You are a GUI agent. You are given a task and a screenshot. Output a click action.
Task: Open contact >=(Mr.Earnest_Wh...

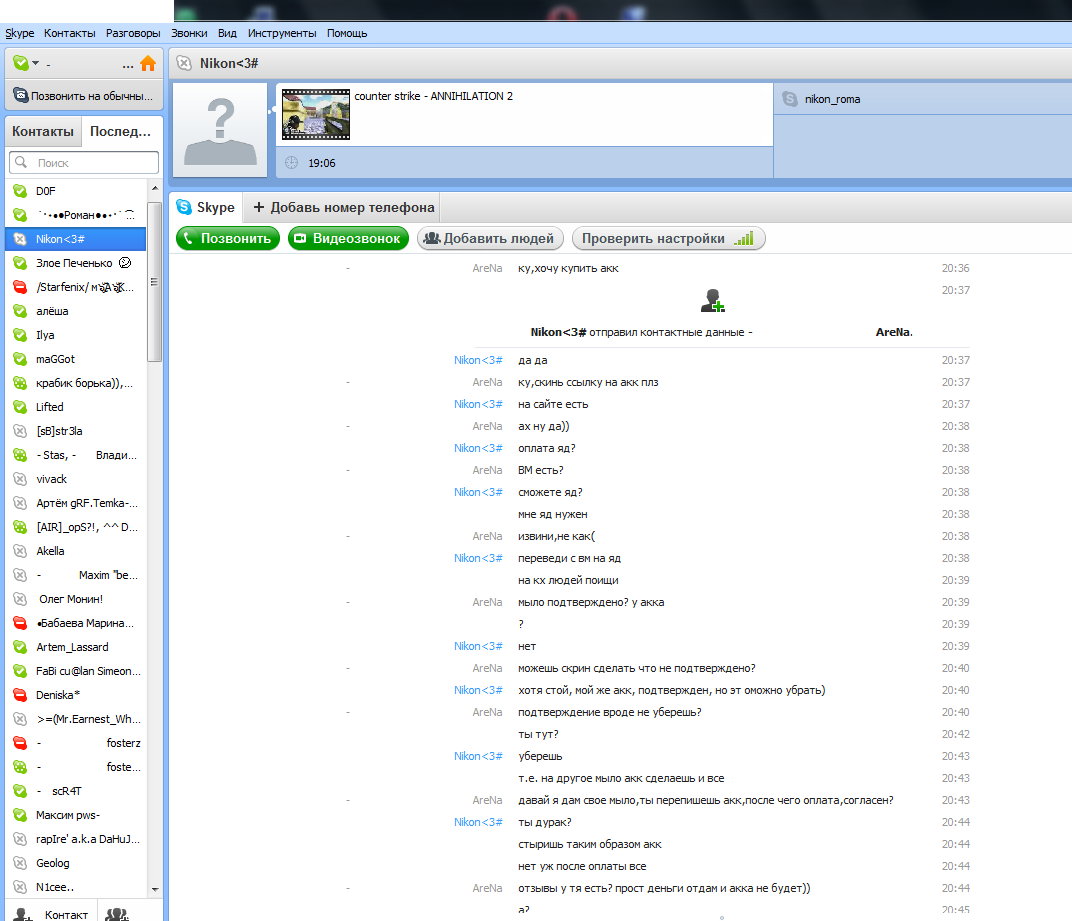pos(75,719)
